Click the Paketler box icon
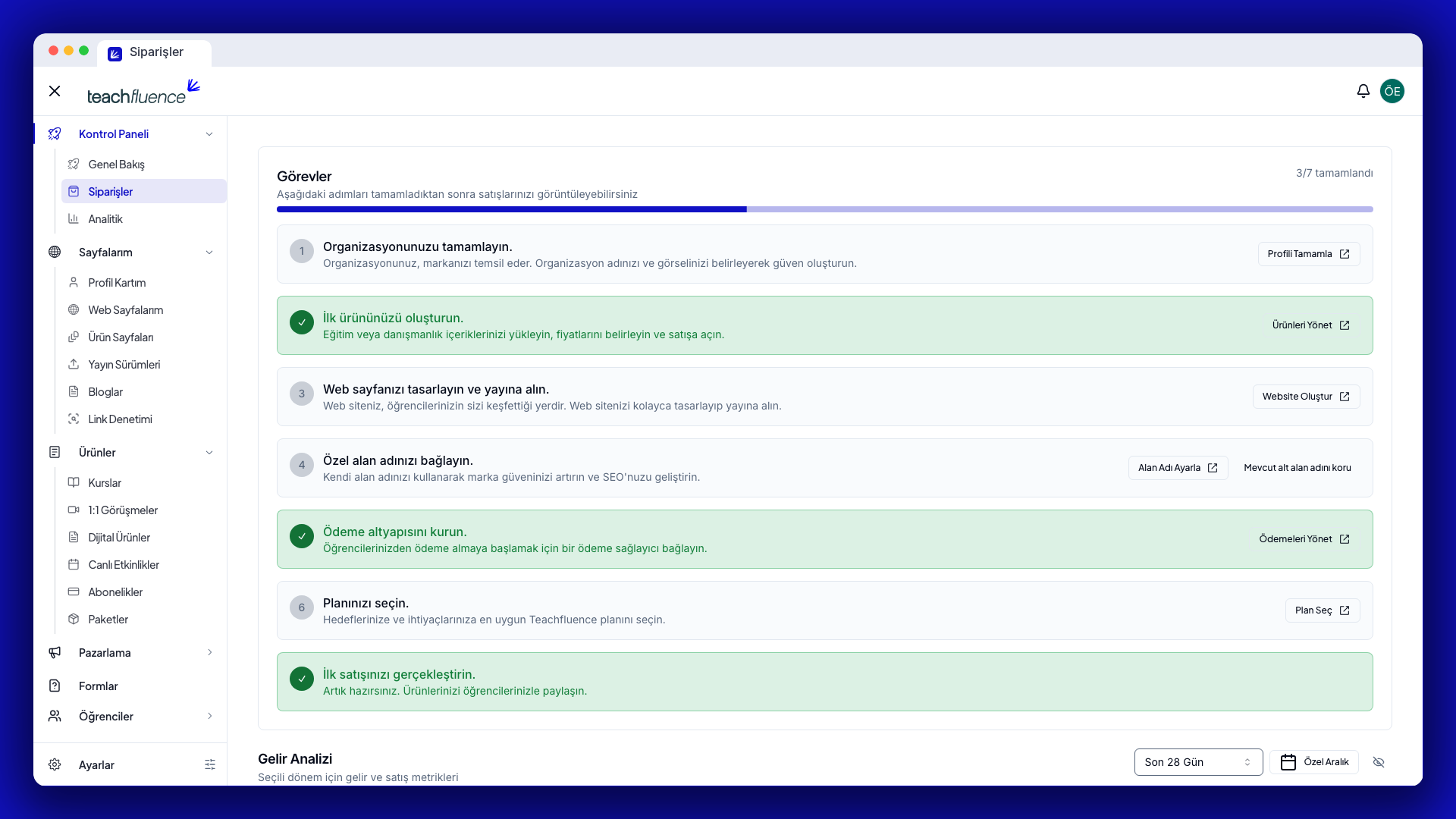The image size is (1456, 819). click(74, 619)
